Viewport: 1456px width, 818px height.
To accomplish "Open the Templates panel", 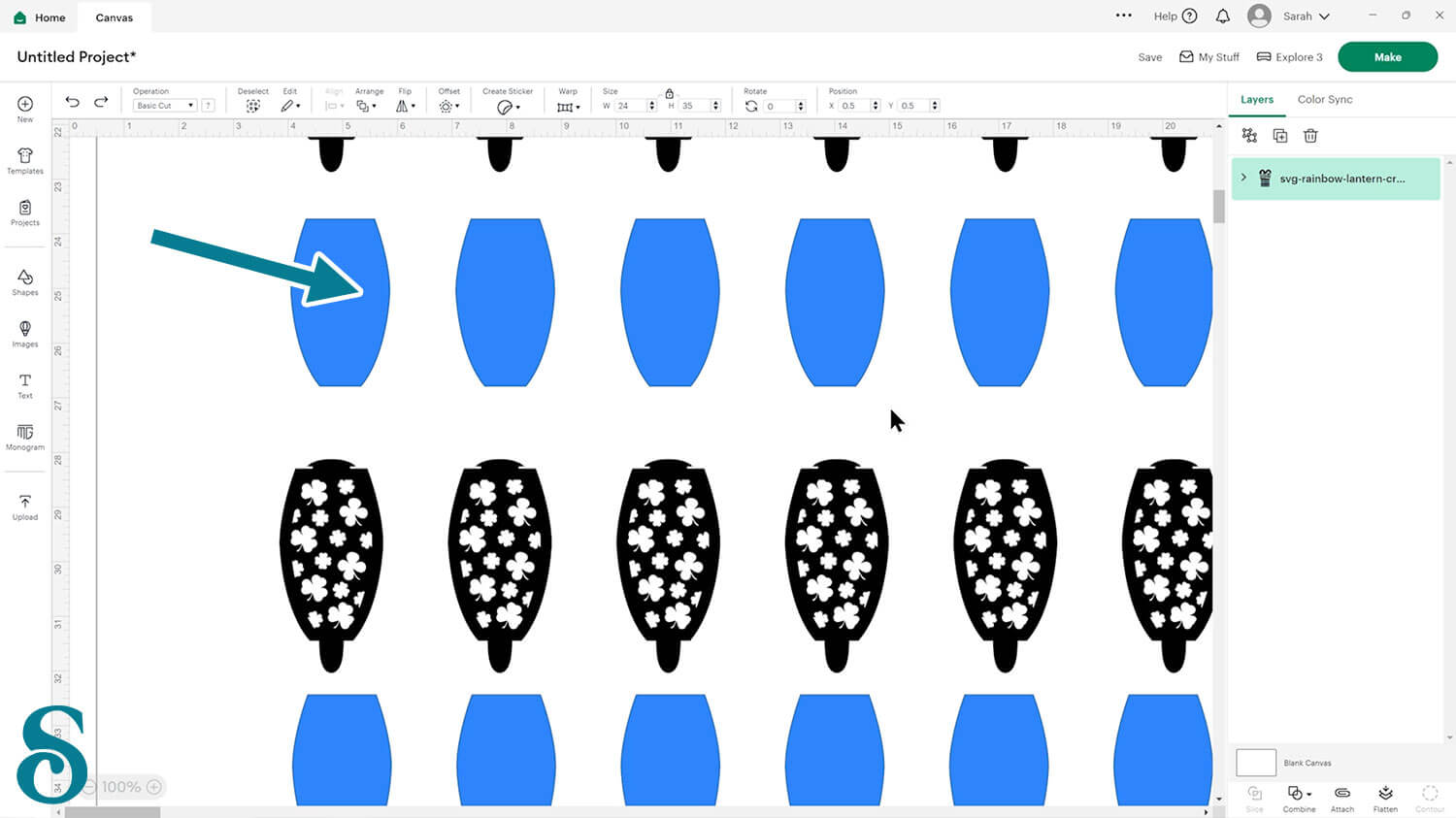I will pos(25,161).
